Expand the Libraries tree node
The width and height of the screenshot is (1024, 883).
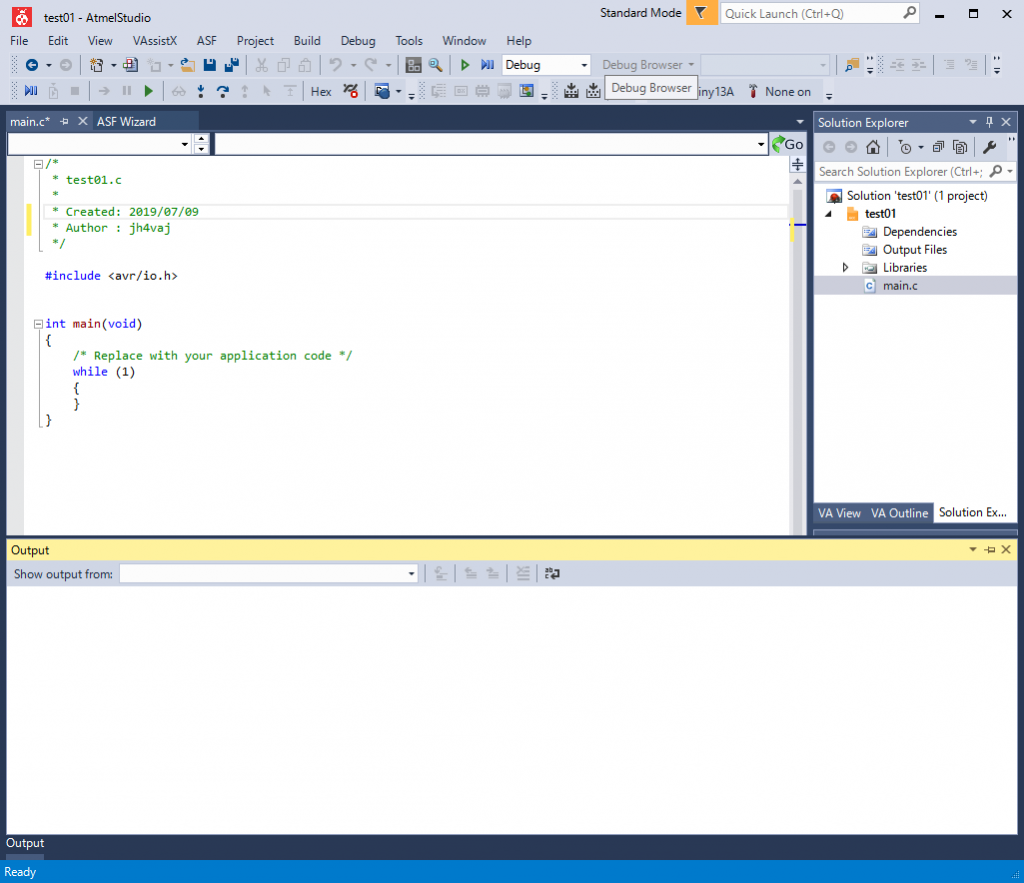pyautogui.click(x=846, y=268)
